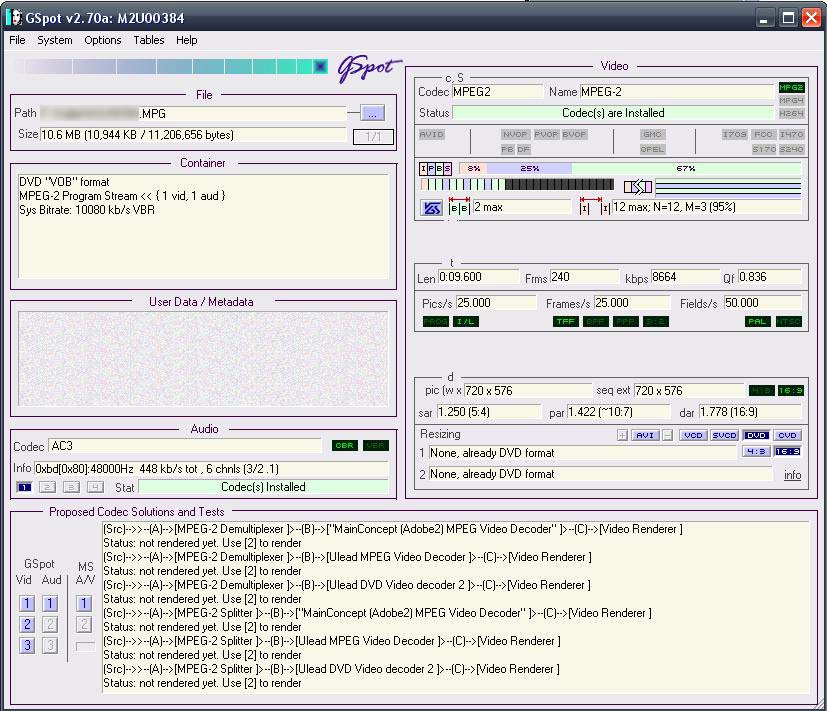Viewport: 827px width, 711px height.
Task: Click the IPBS frame type legend
Action: pyautogui.click(x=435, y=169)
